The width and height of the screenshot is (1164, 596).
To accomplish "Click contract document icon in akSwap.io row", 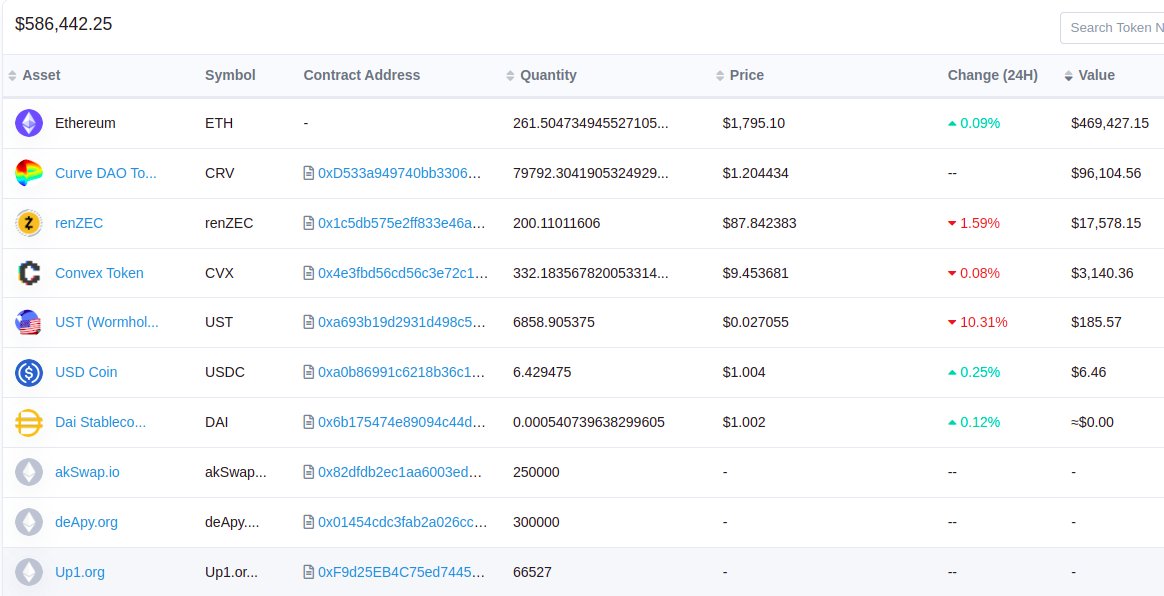I will point(309,472).
